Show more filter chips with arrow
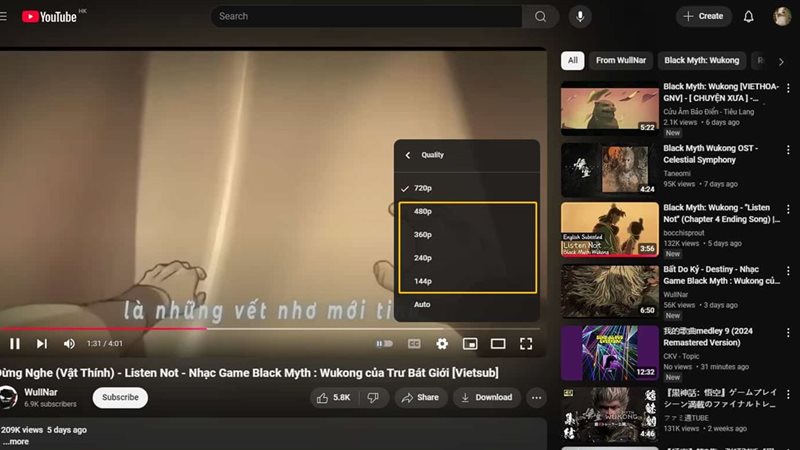Viewport: 800px width, 450px height. 781,62
